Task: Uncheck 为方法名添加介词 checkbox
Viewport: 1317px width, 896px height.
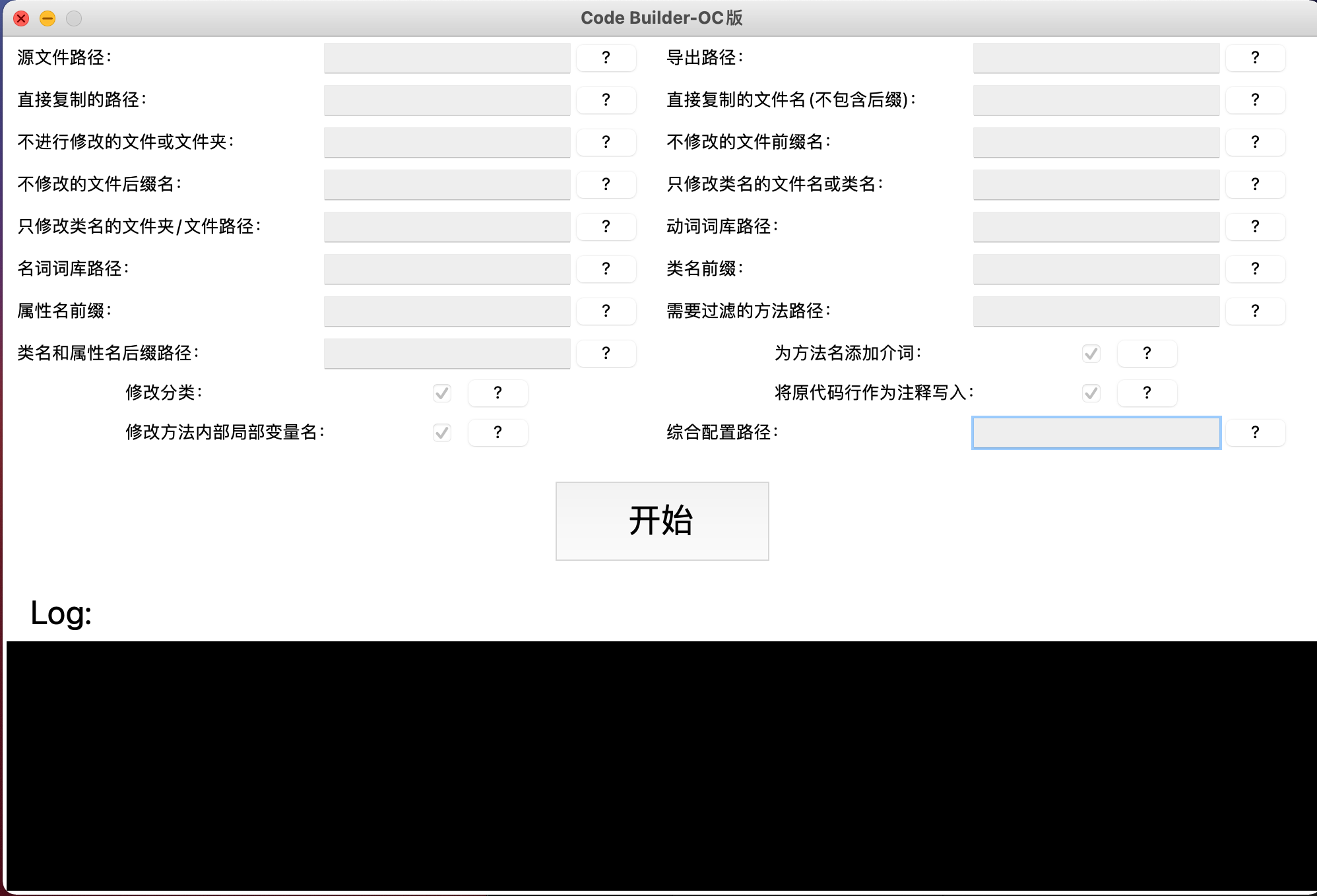Action: point(1091,354)
